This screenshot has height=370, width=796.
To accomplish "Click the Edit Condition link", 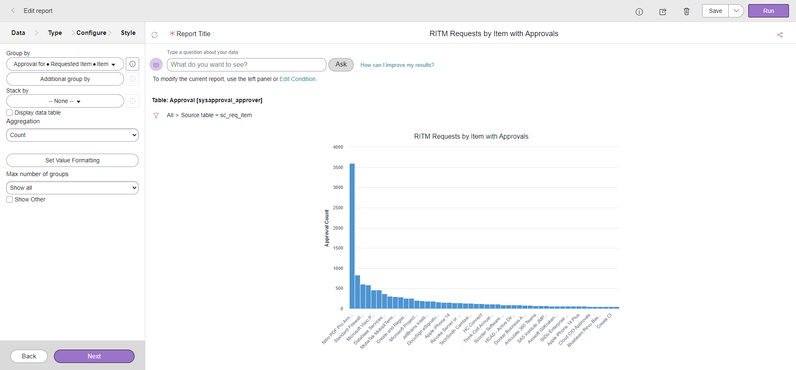I will tap(298, 79).
